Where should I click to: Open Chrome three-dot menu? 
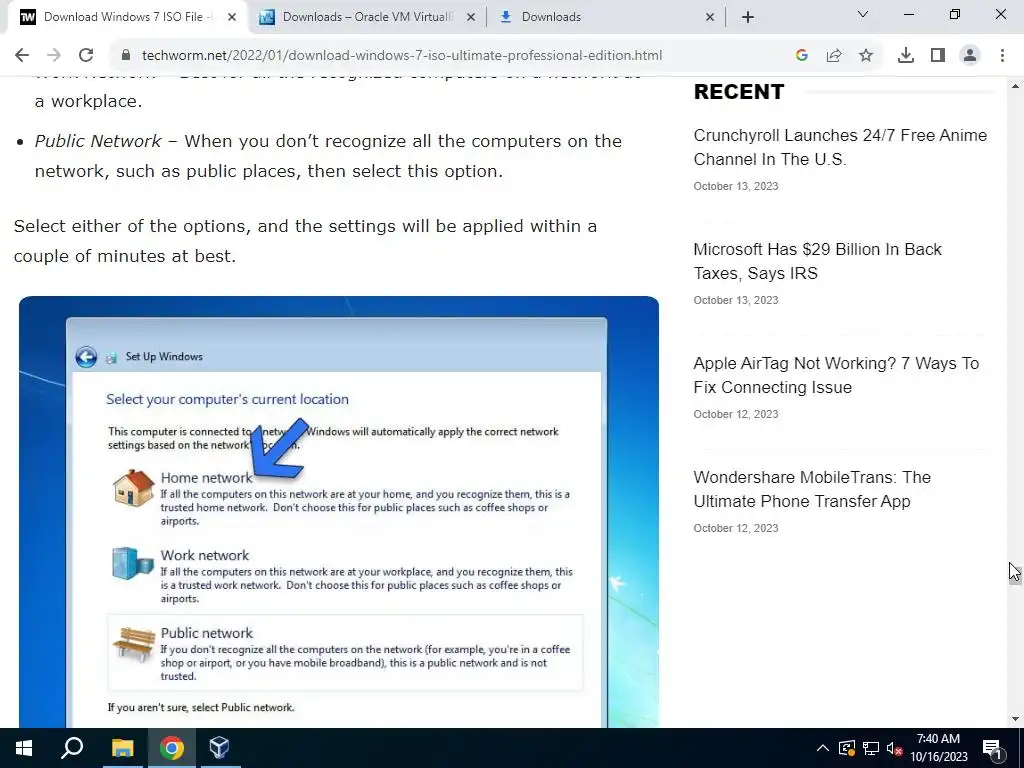[1002, 56]
